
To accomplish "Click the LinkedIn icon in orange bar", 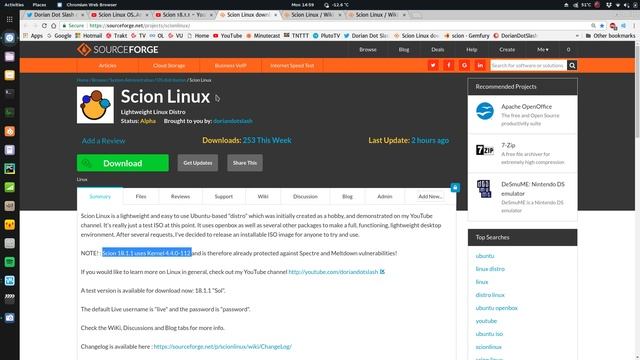I will [x=480, y=65].
